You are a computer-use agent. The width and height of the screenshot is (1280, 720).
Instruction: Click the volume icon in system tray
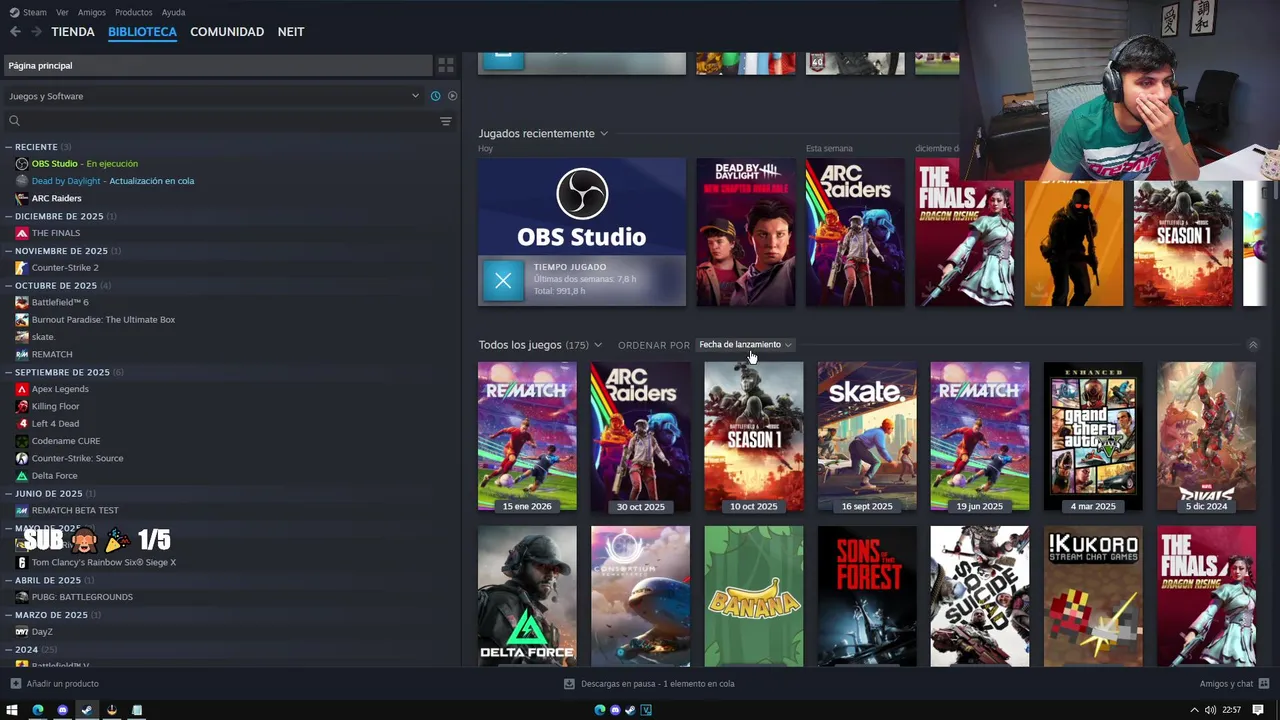click(1210, 710)
